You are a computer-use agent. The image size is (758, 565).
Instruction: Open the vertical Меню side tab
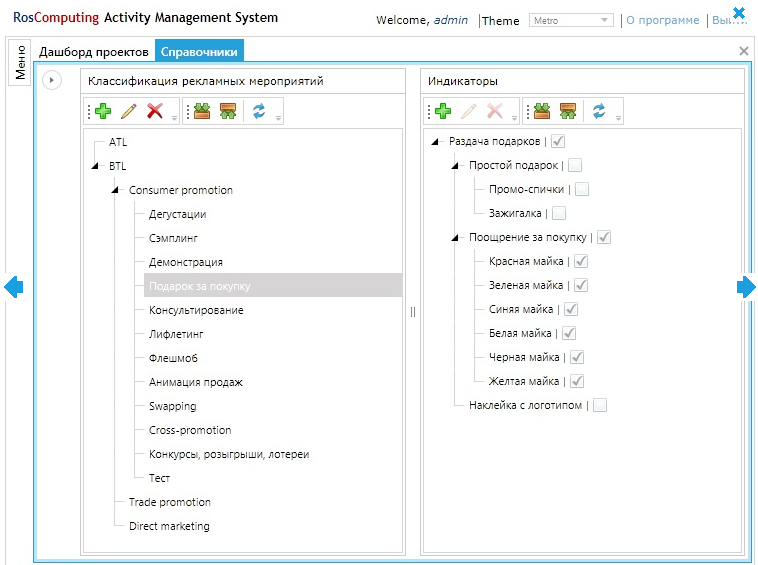coord(20,62)
